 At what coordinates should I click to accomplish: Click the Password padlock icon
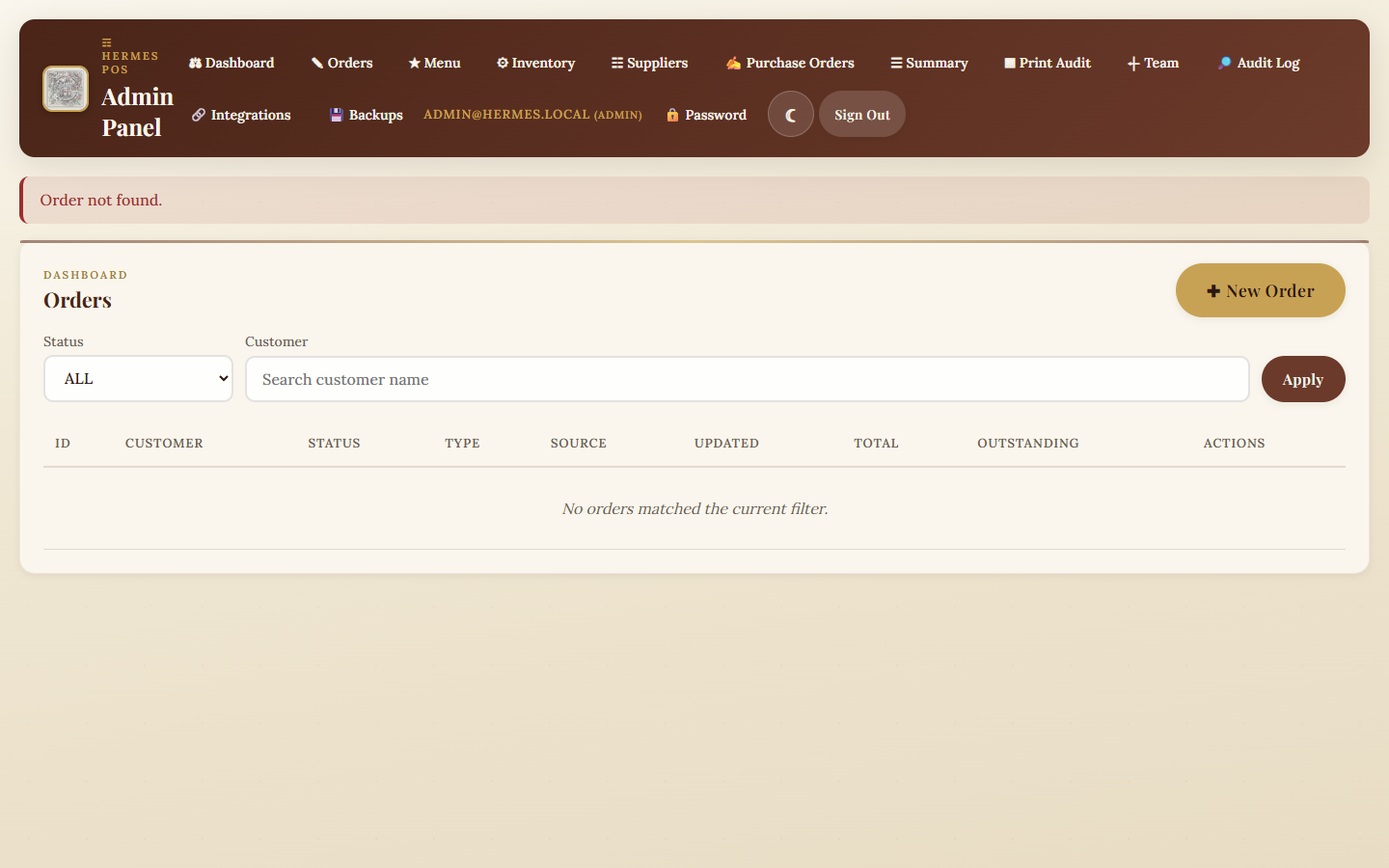click(x=672, y=114)
